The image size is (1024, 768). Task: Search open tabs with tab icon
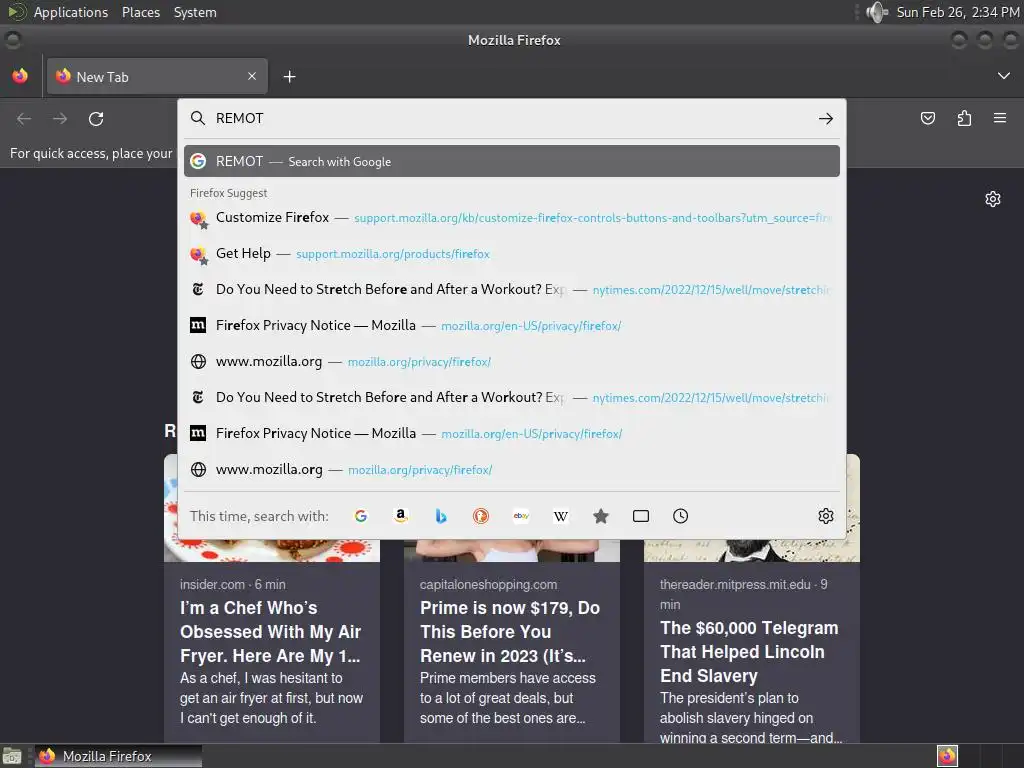point(641,516)
